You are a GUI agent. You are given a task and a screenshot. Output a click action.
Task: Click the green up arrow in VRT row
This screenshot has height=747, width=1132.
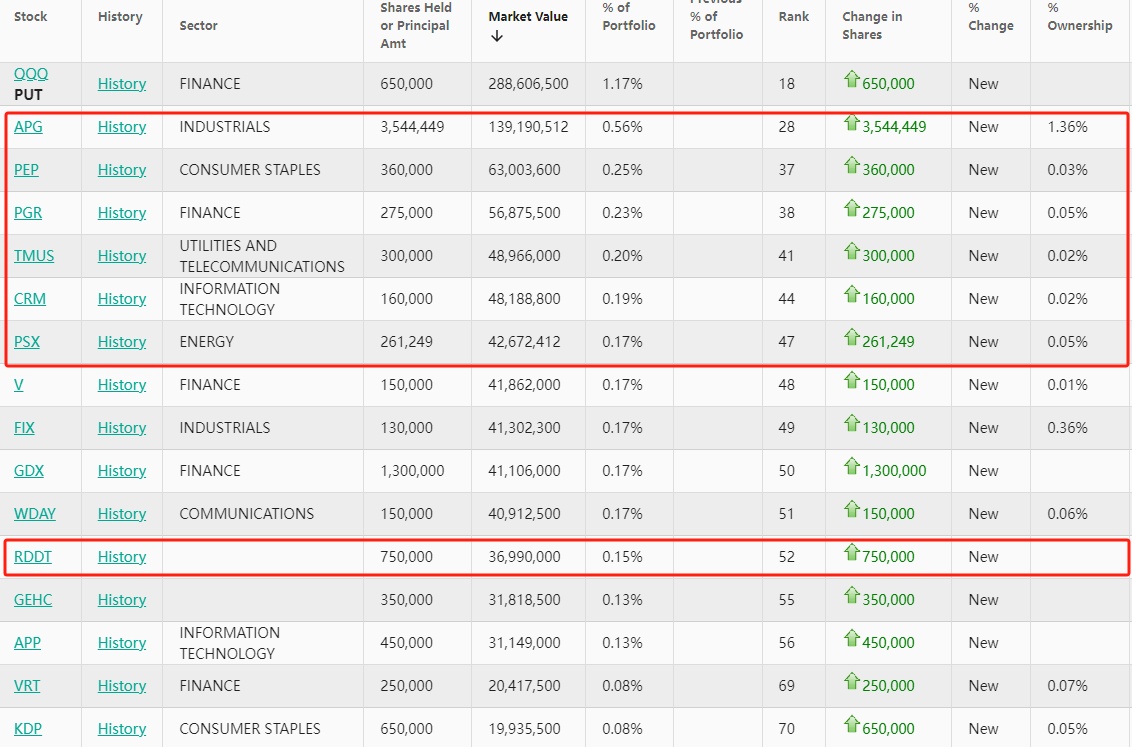[x=852, y=683]
